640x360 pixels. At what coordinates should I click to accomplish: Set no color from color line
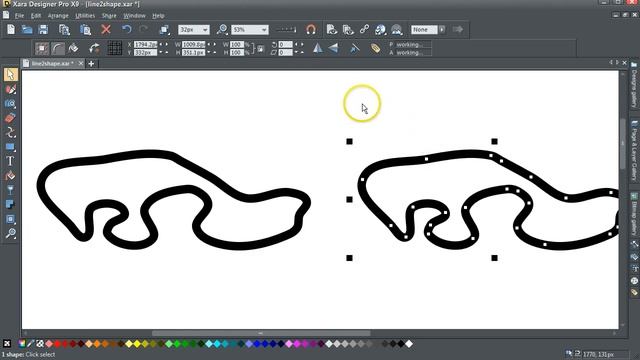(x=7, y=344)
